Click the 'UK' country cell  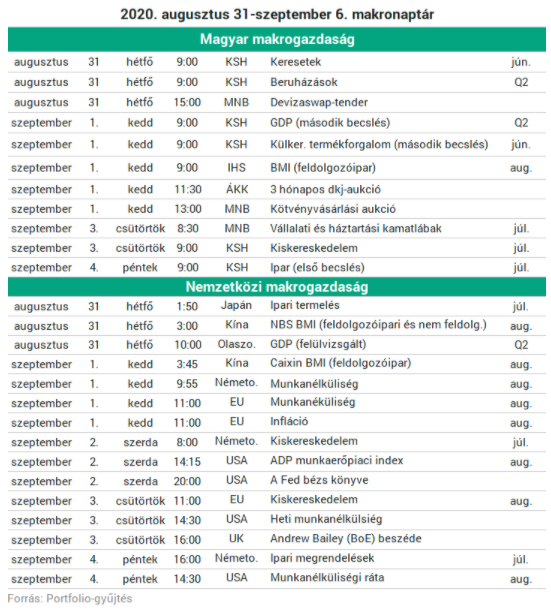[x=236, y=539]
